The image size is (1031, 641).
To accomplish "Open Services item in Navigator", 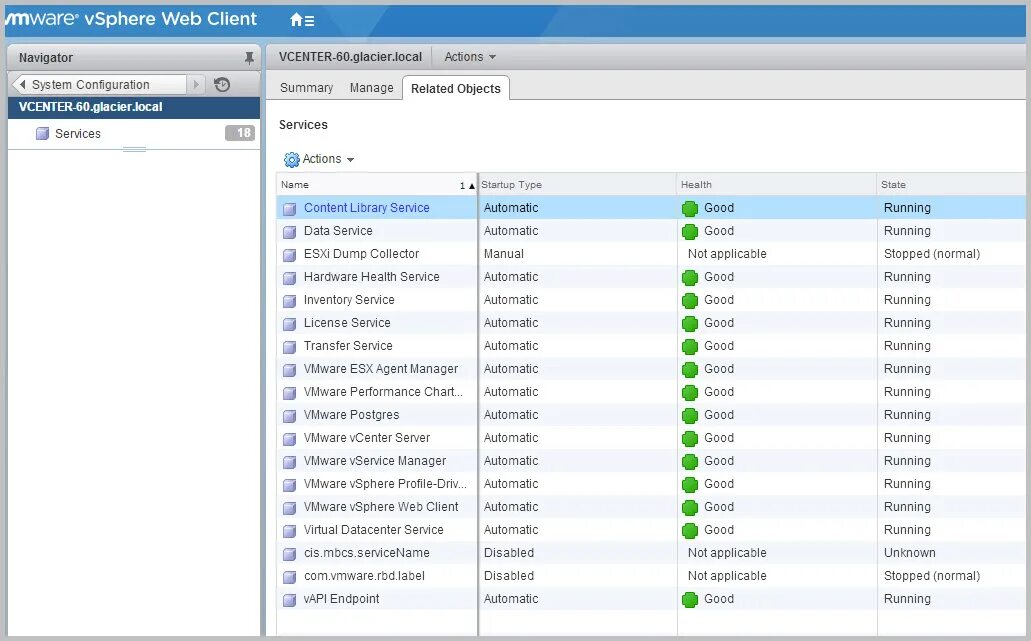I will 133,133.
